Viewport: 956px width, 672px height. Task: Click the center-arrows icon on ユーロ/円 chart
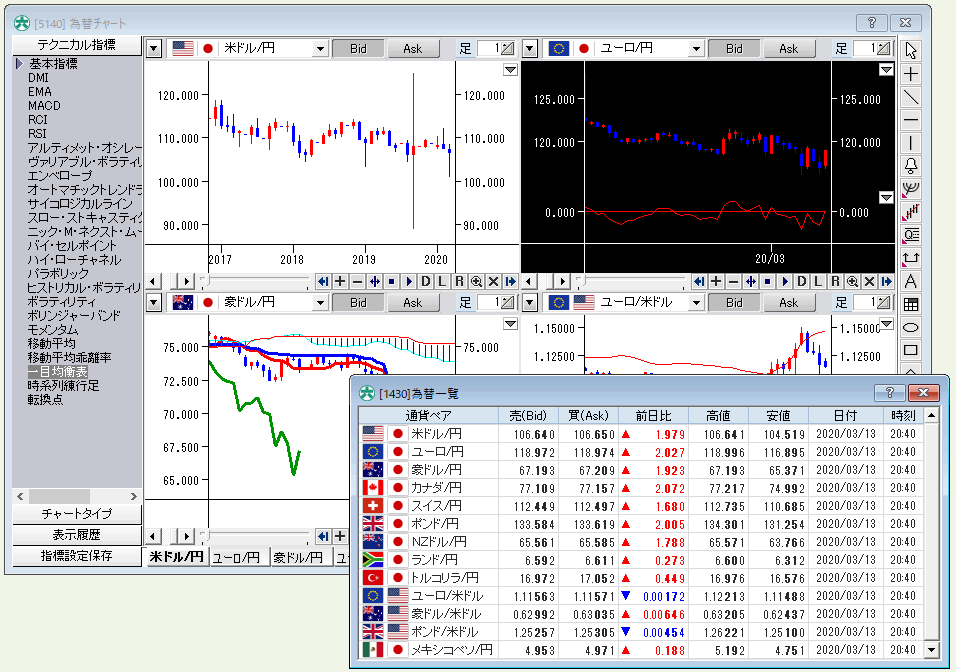tap(751, 281)
